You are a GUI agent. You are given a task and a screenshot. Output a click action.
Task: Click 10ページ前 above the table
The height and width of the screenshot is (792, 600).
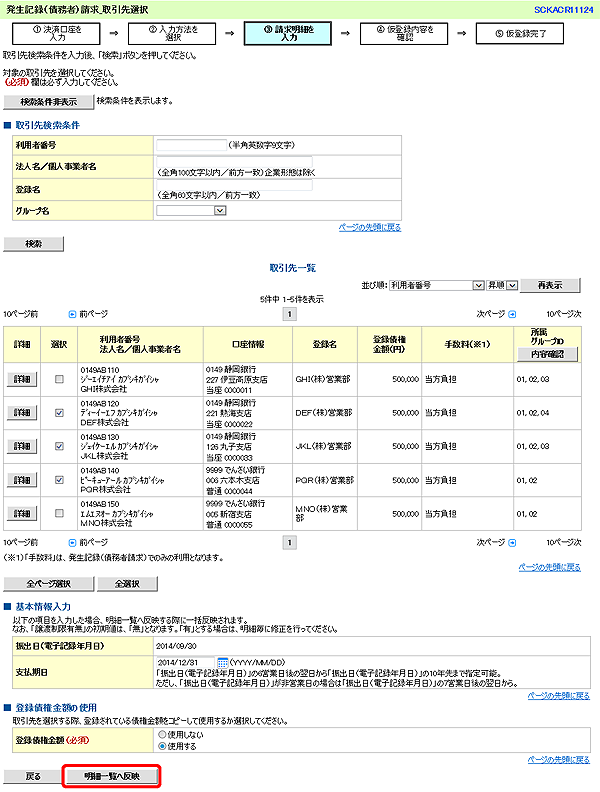click(21, 314)
